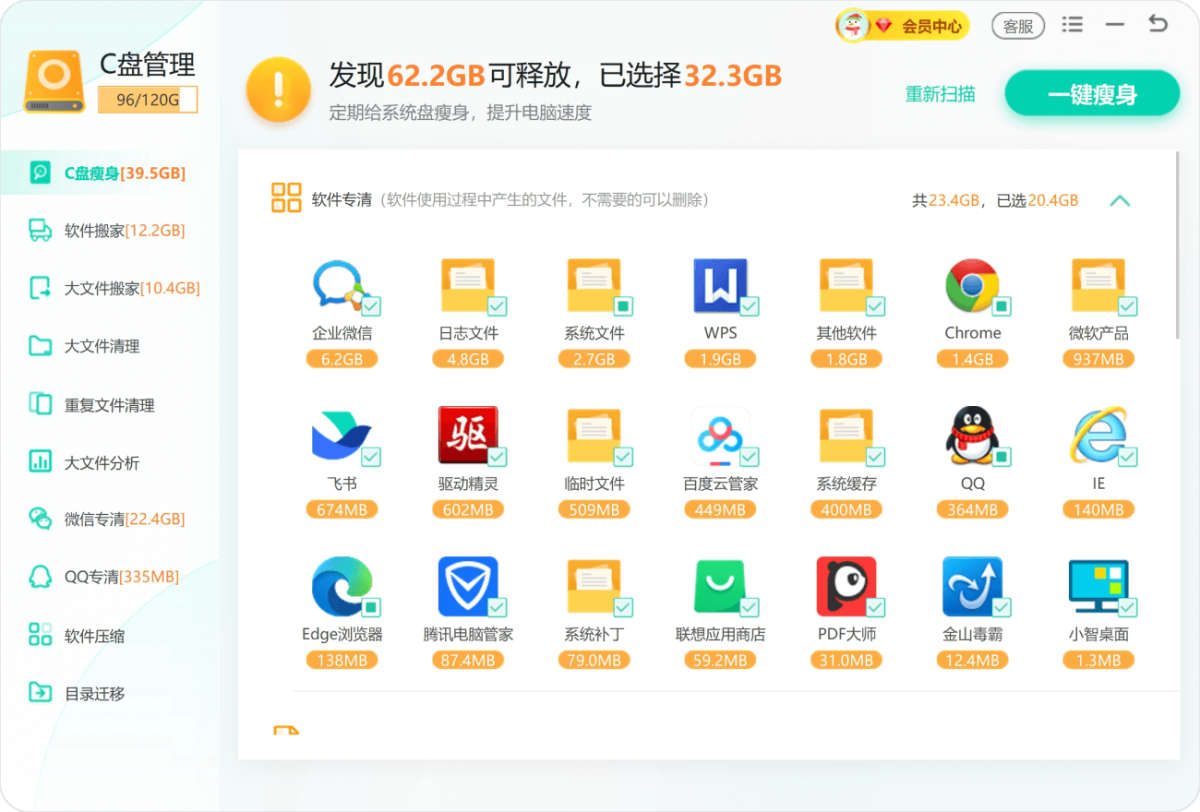Open the list menu icon in title bar
The height and width of the screenshot is (812, 1200).
(x=1072, y=25)
